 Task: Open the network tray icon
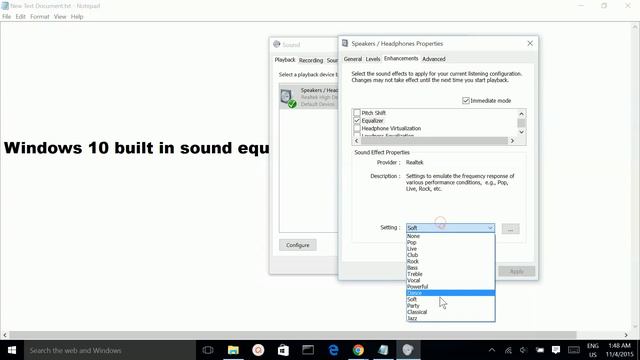click(x=508, y=350)
